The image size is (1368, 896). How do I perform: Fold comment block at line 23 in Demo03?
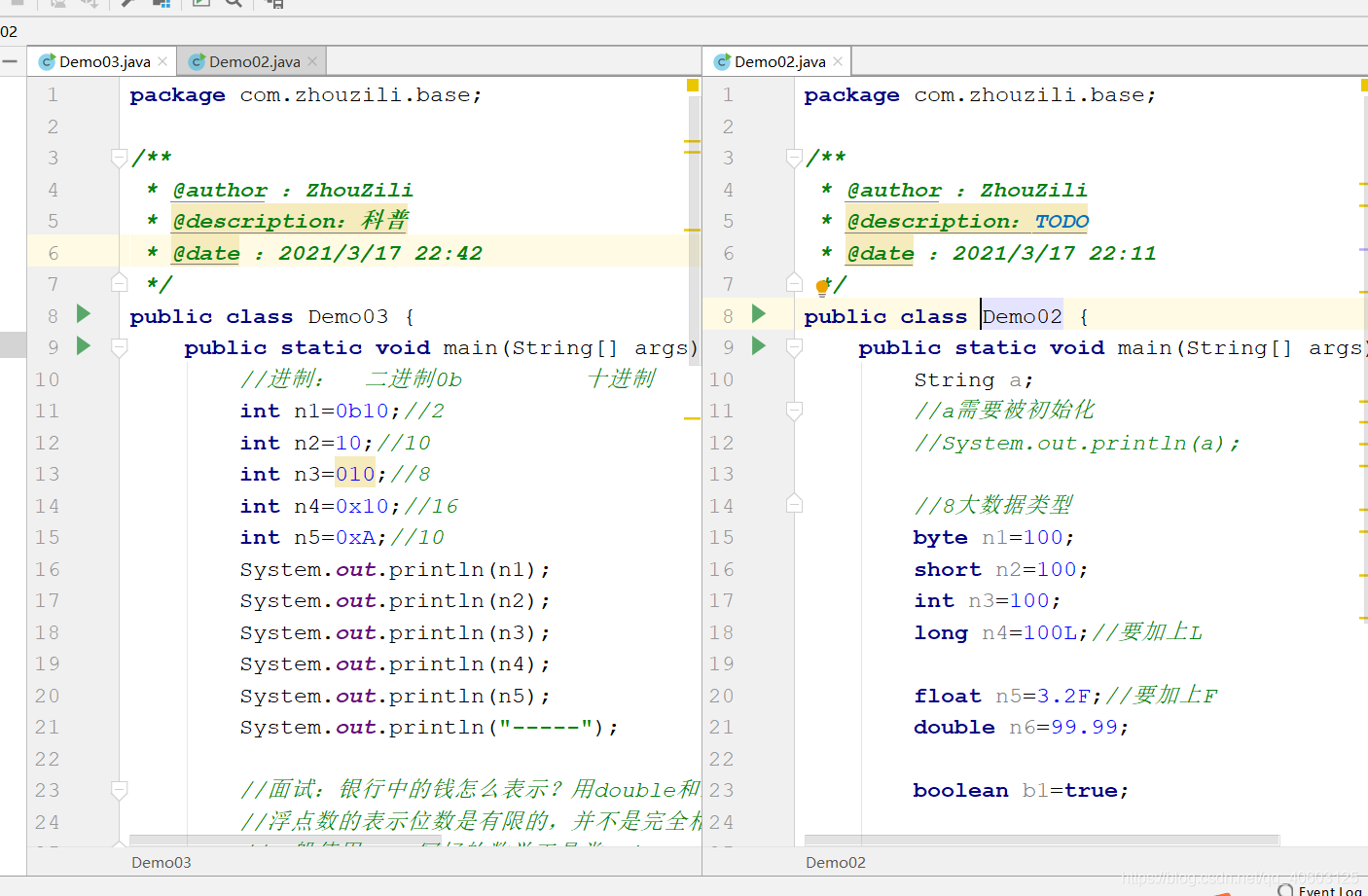click(119, 790)
